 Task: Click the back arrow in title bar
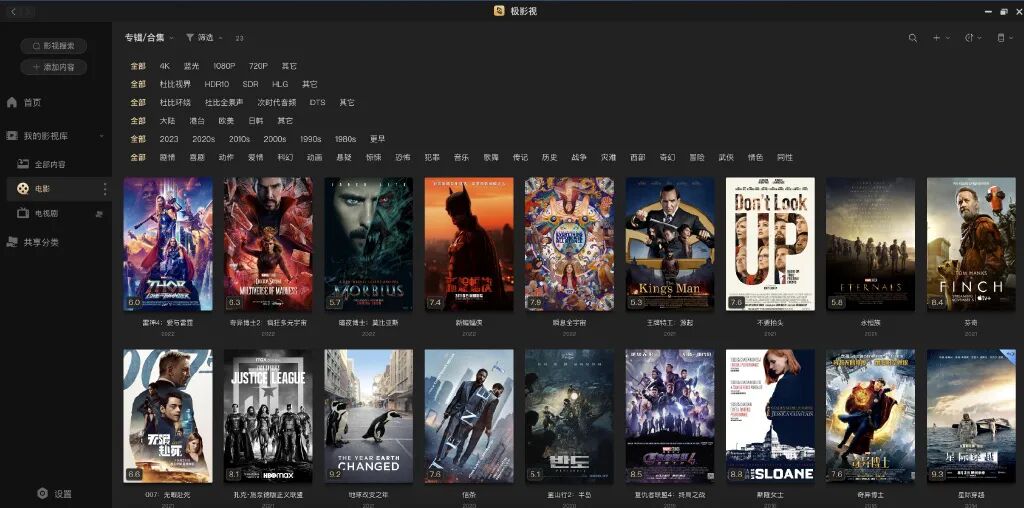coord(14,12)
